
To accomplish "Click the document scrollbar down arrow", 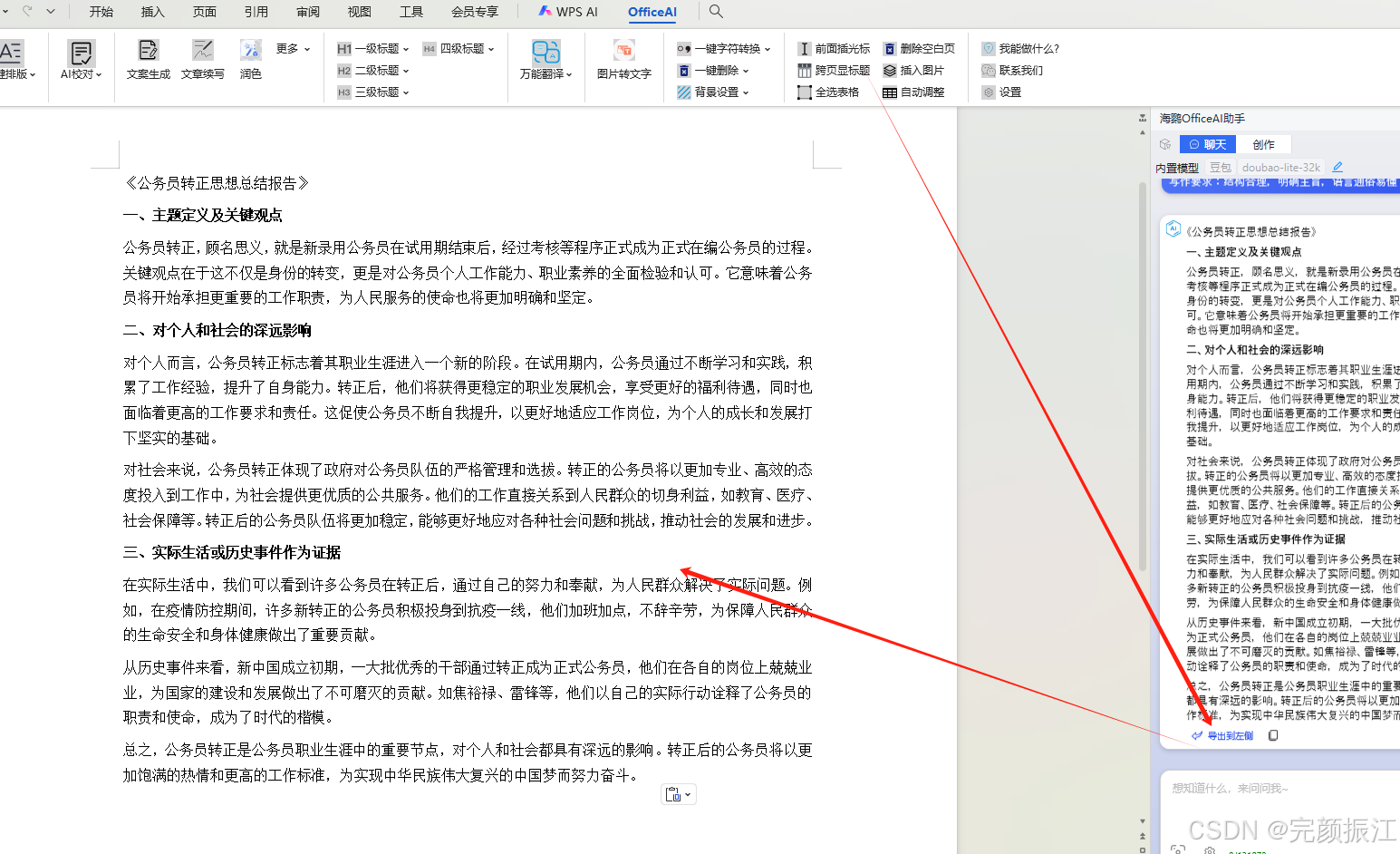I will [1142, 821].
